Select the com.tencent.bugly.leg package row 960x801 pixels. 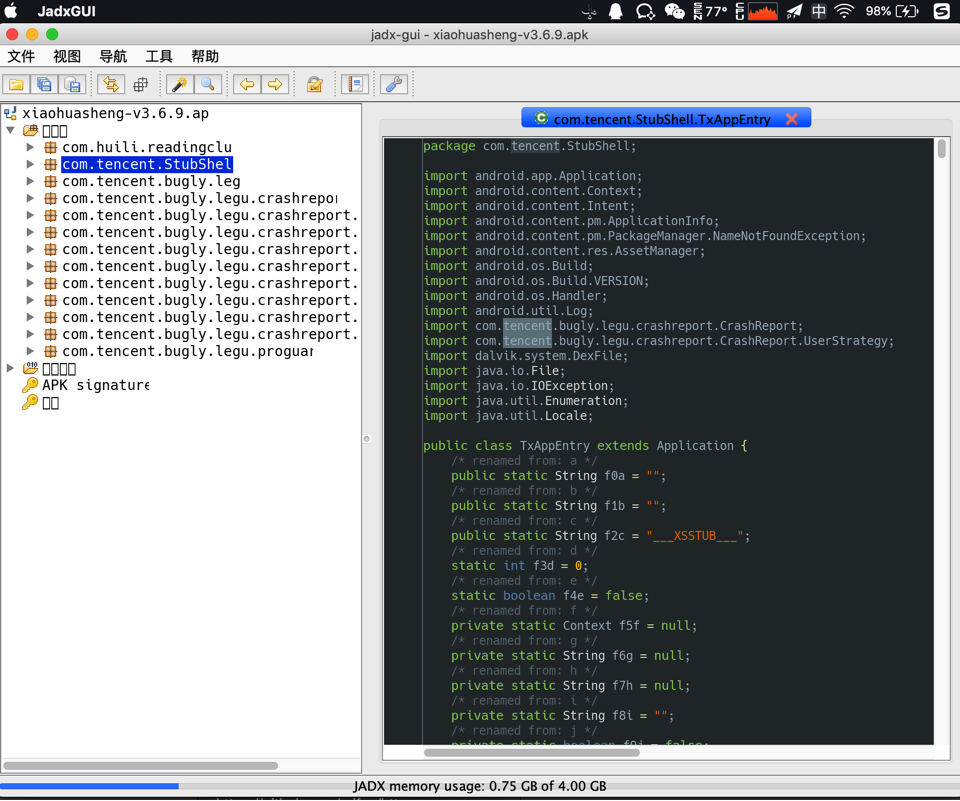[x=151, y=182]
